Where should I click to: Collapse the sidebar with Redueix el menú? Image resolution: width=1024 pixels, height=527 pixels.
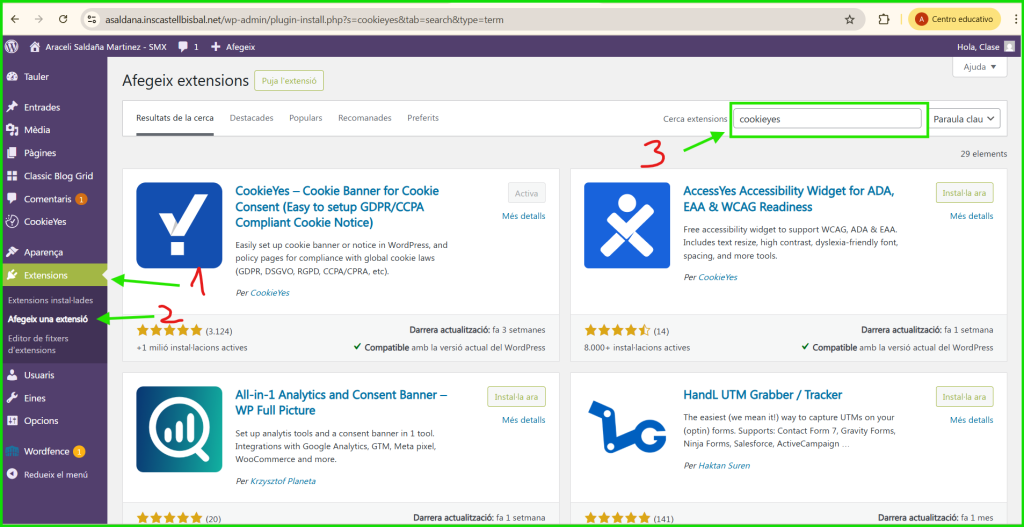click(x=55, y=474)
